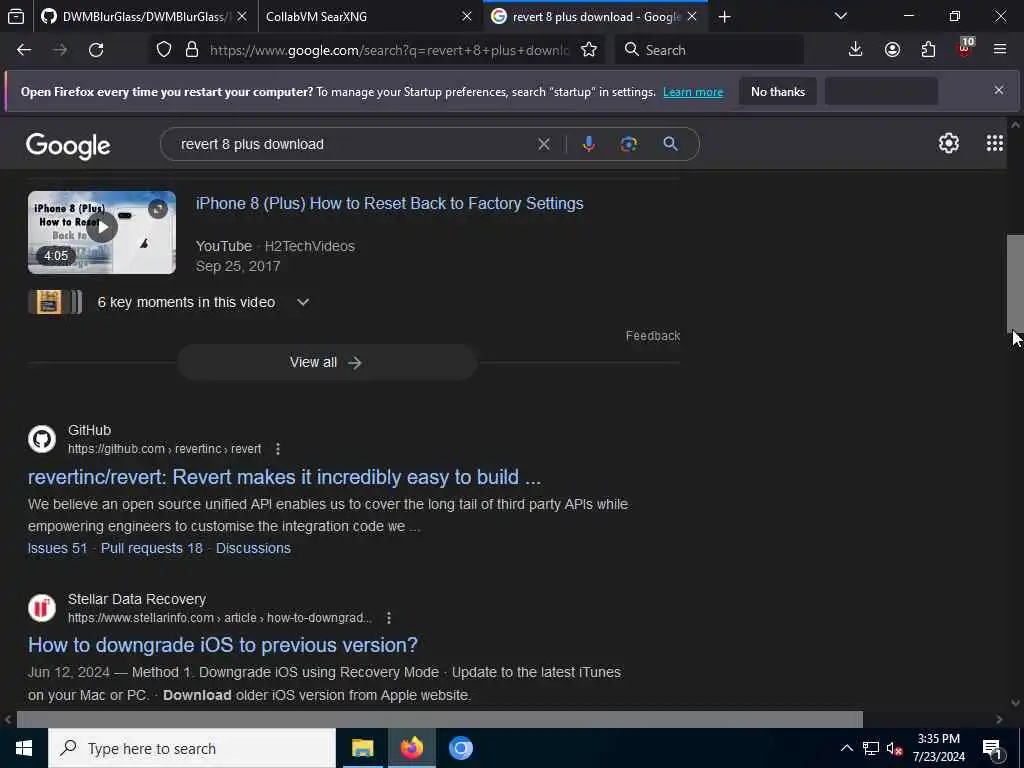The height and width of the screenshot is (768, 1024).
Task: Show site security padlock info
Action: (x=191, y=50)
